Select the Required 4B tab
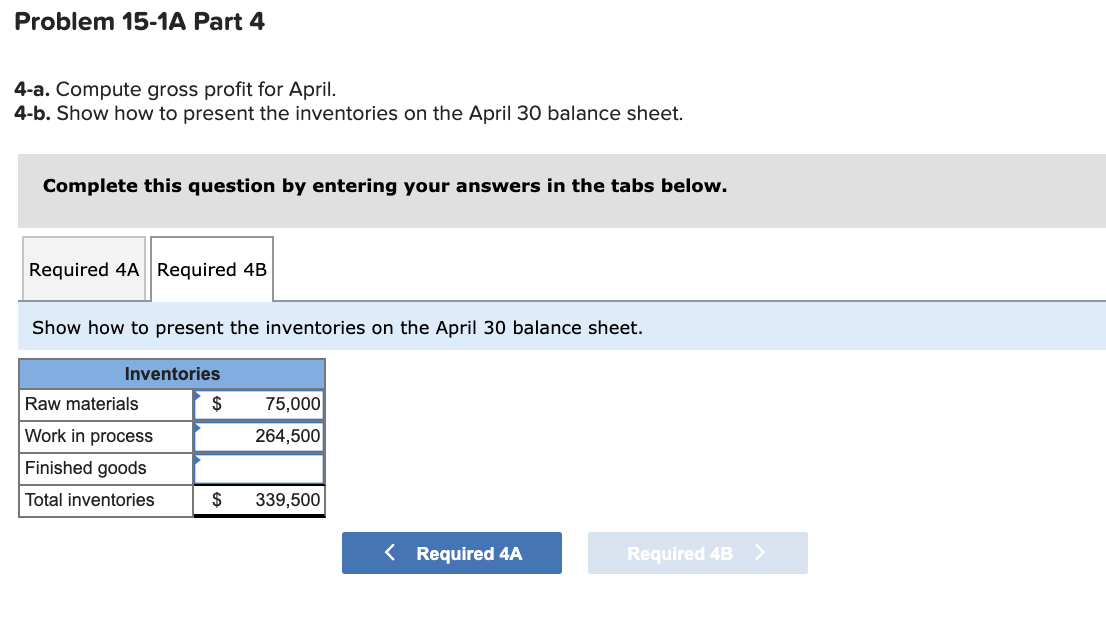The width and height of the screenshot is (1106, 622). tap(211, 269)
